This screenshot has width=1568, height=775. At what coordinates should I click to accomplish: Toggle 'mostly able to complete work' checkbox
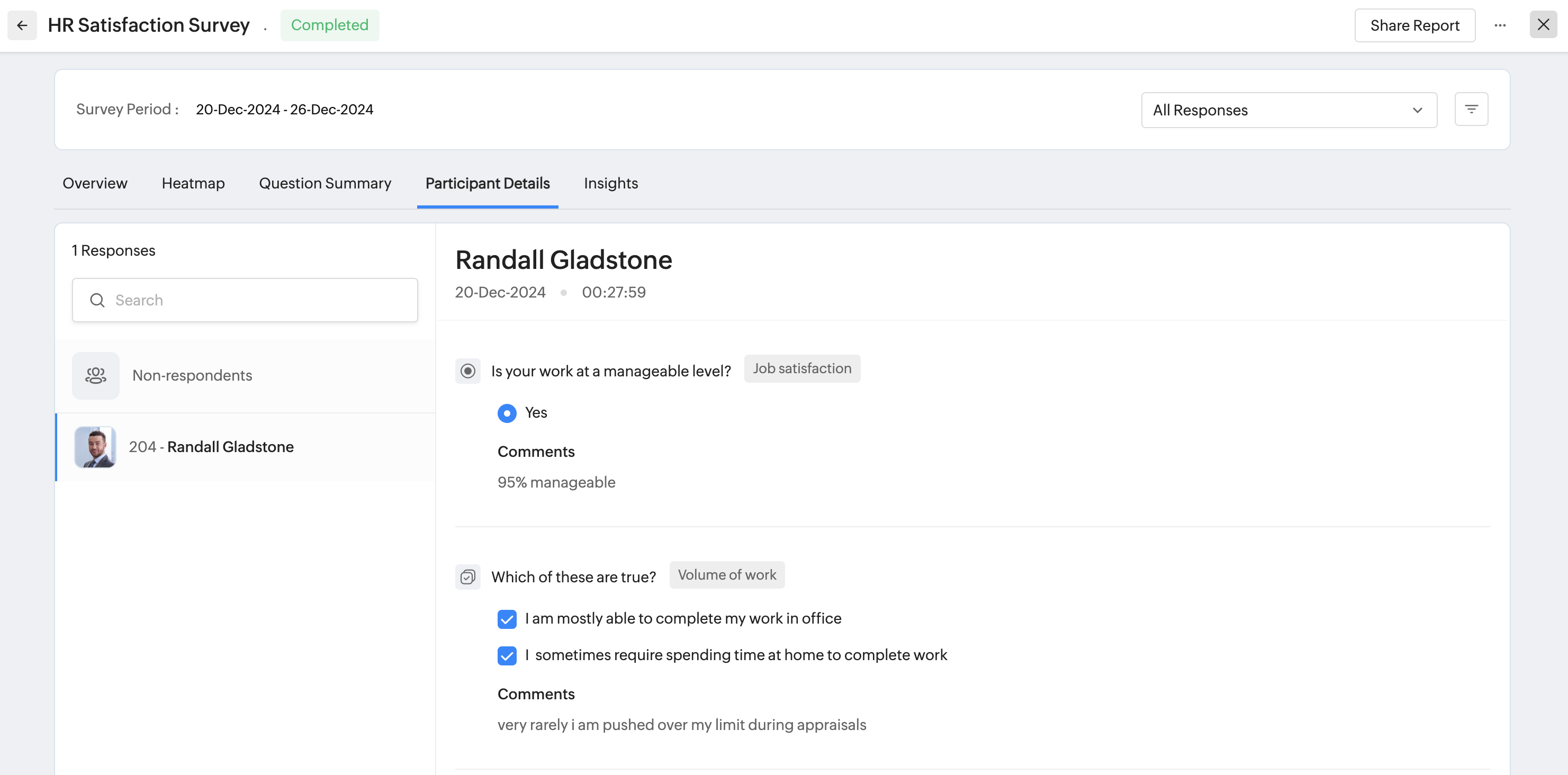click(507, 619)
